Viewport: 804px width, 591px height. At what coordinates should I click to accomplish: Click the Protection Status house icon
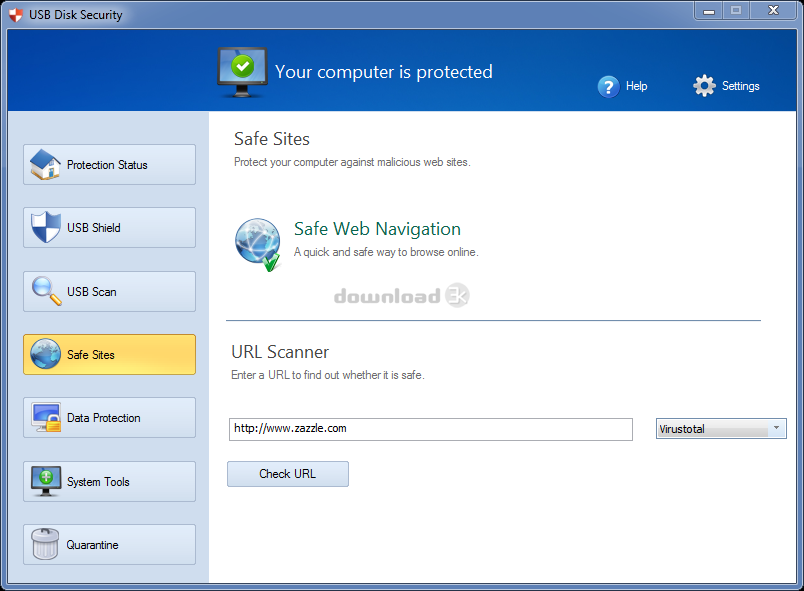(x=45, y=165)
